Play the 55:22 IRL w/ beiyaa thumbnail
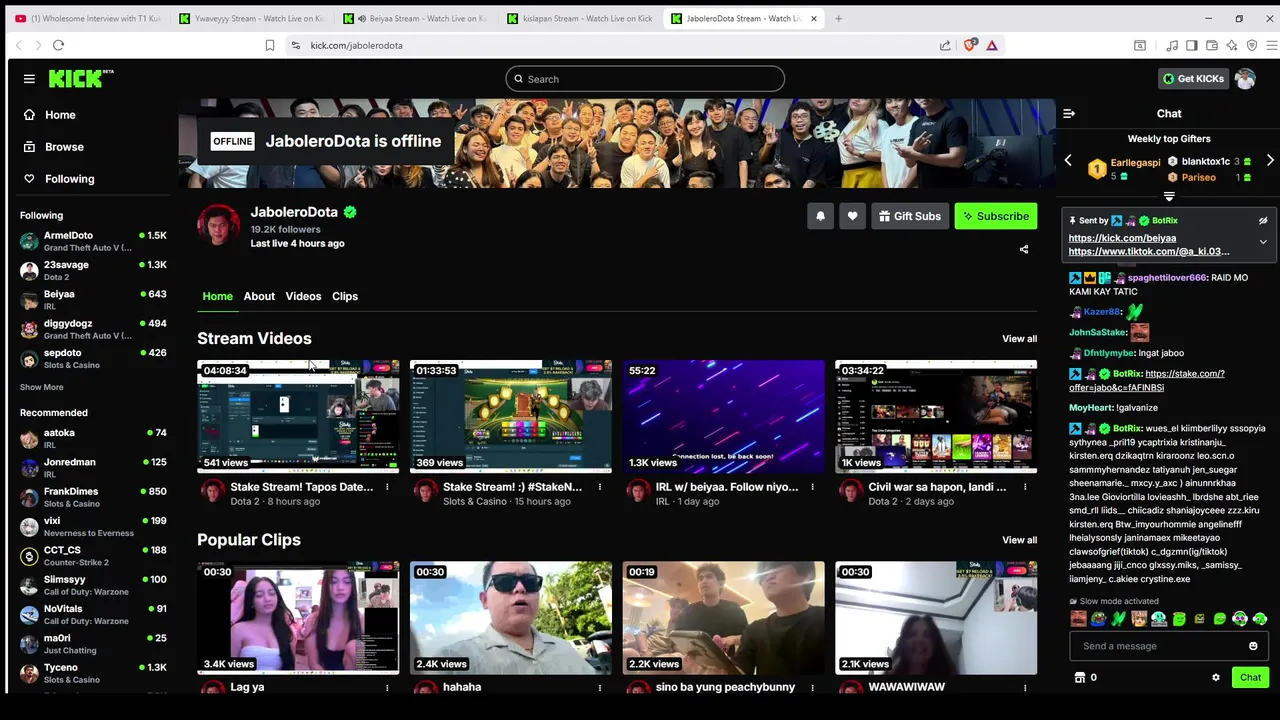Screen dimensions: 1280x720 click(723, 416)
